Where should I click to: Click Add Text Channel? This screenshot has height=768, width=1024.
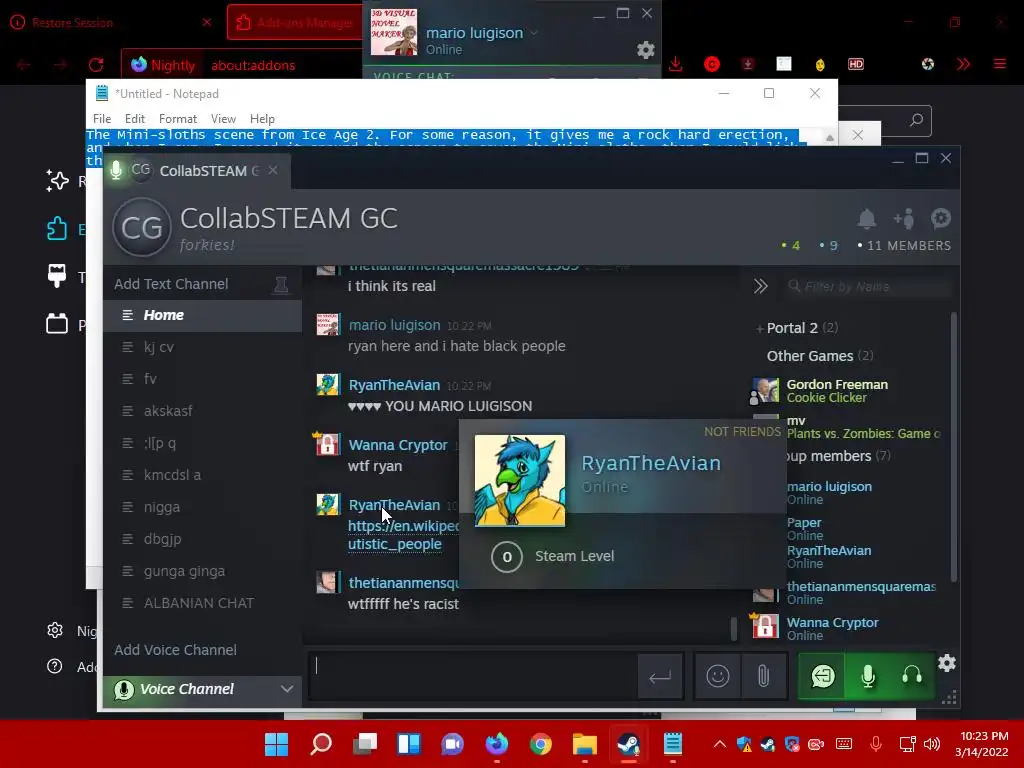coord(171,284)
